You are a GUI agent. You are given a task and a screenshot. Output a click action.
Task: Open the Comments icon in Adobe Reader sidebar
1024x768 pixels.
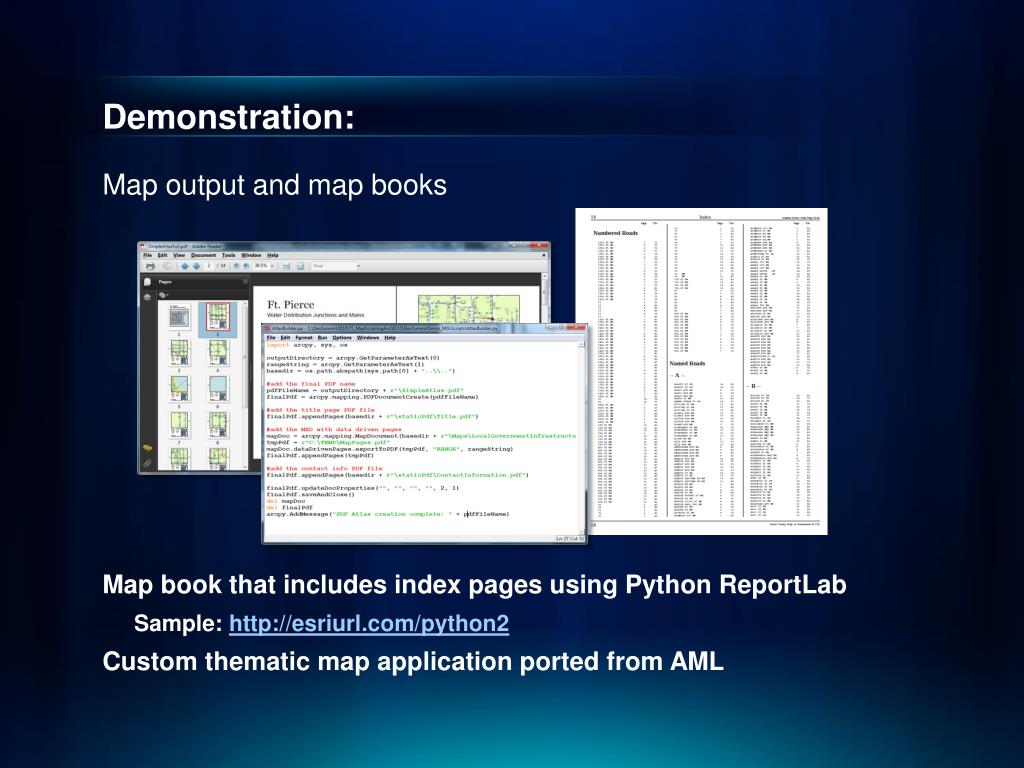point(148,448)
